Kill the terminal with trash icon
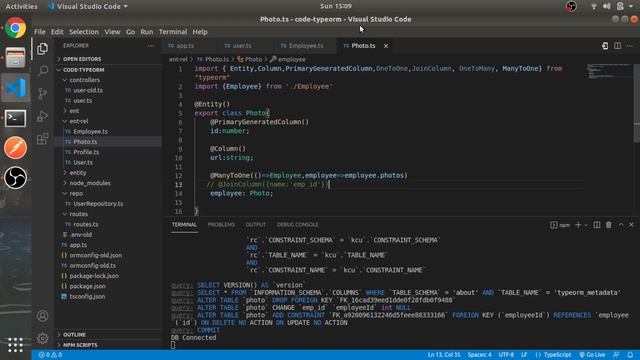Viewport: 640px width, 360px height. 609,225
